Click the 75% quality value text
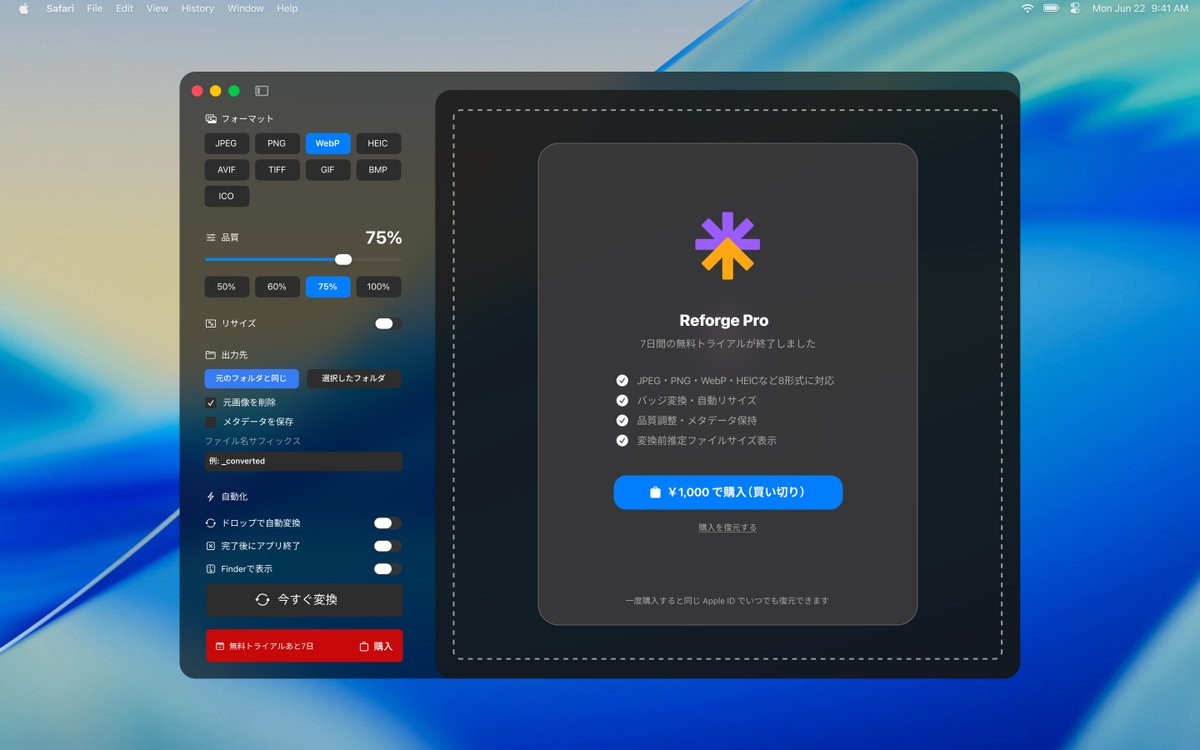Image resolution: width=1200 pixels, height=750 pixels. point(383,238)
